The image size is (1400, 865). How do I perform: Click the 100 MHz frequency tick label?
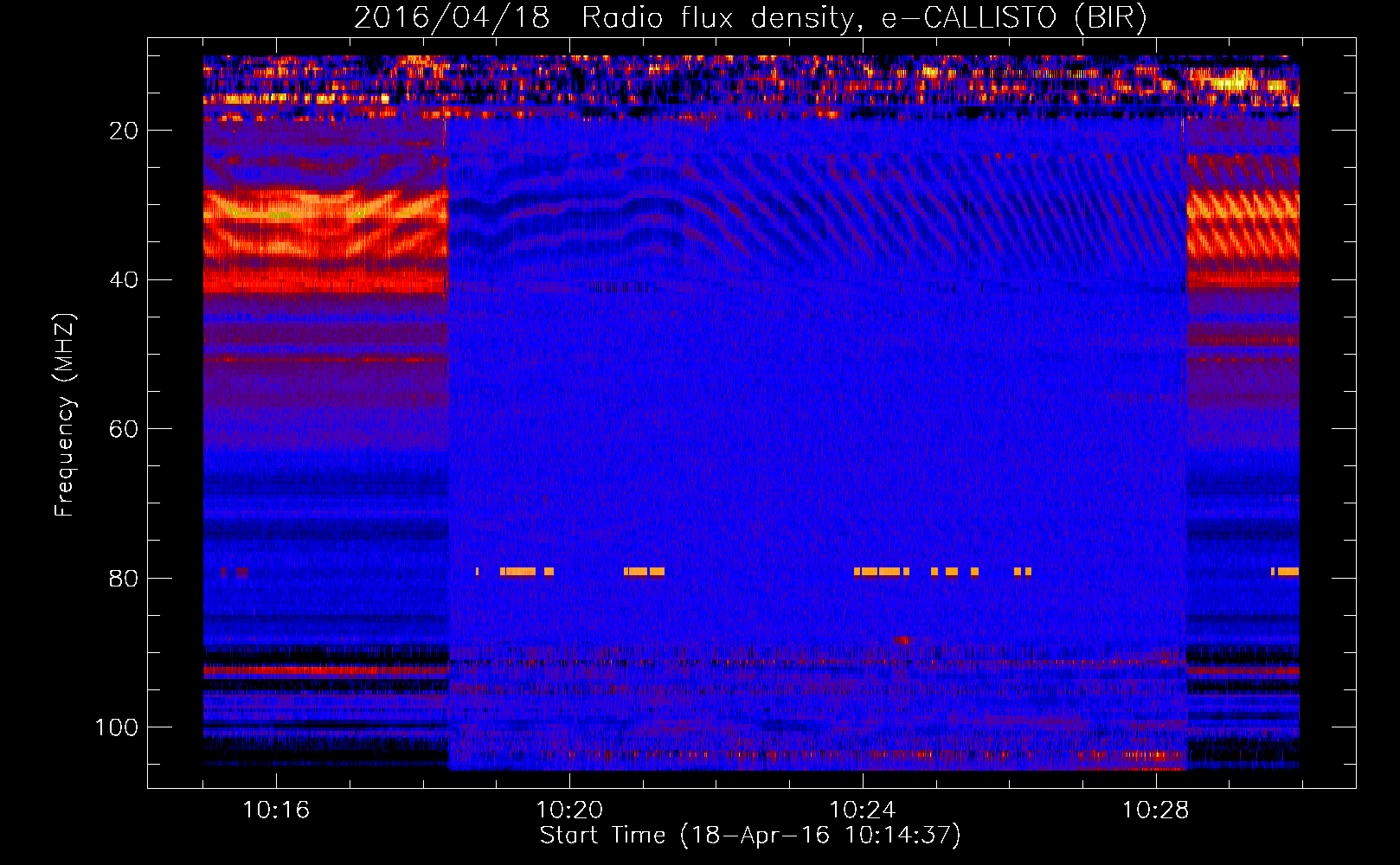click(x=117, y=727)
